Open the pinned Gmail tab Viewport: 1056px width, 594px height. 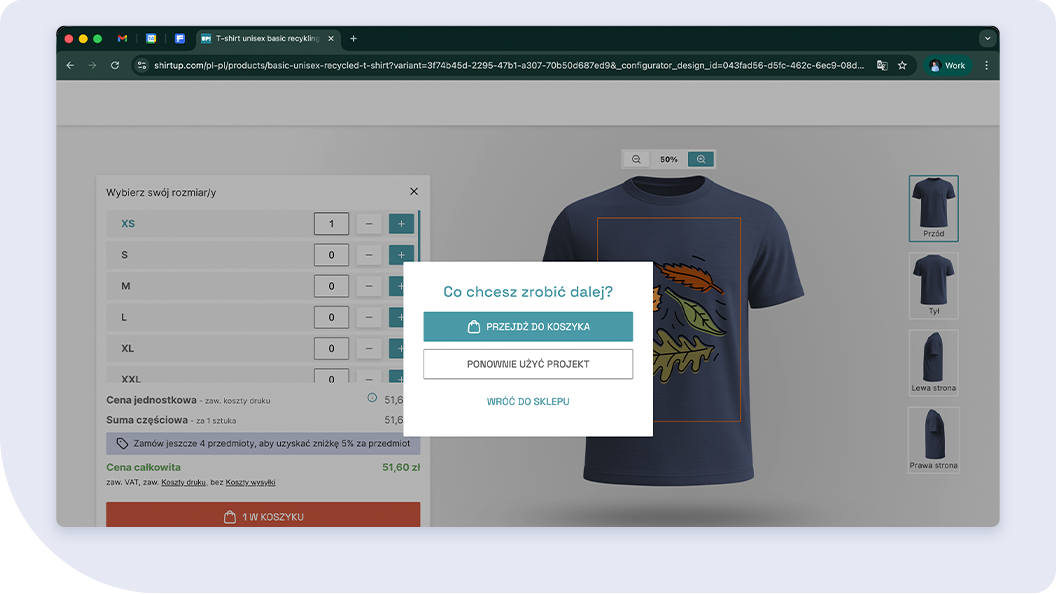tap(123, 38)
